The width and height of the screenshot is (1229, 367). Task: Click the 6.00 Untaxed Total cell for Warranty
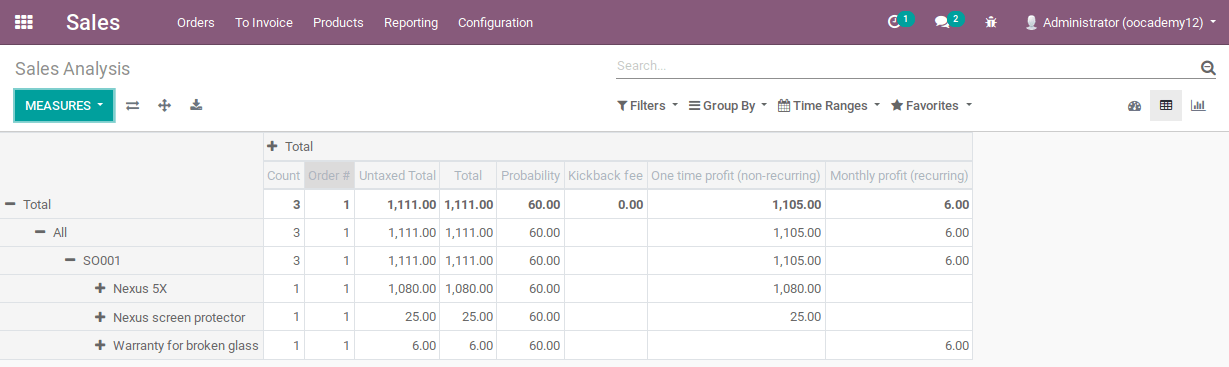tap(397, 345)
